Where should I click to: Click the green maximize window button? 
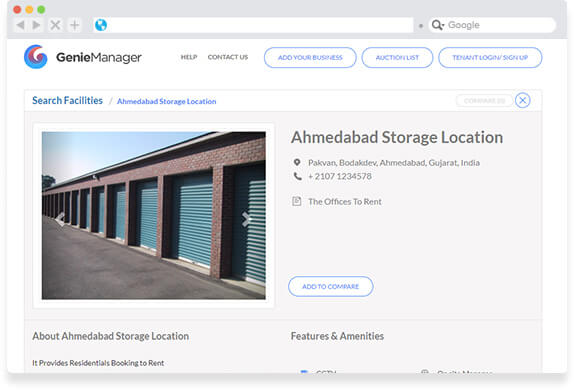pyautogui.click(x=41, y=10)
